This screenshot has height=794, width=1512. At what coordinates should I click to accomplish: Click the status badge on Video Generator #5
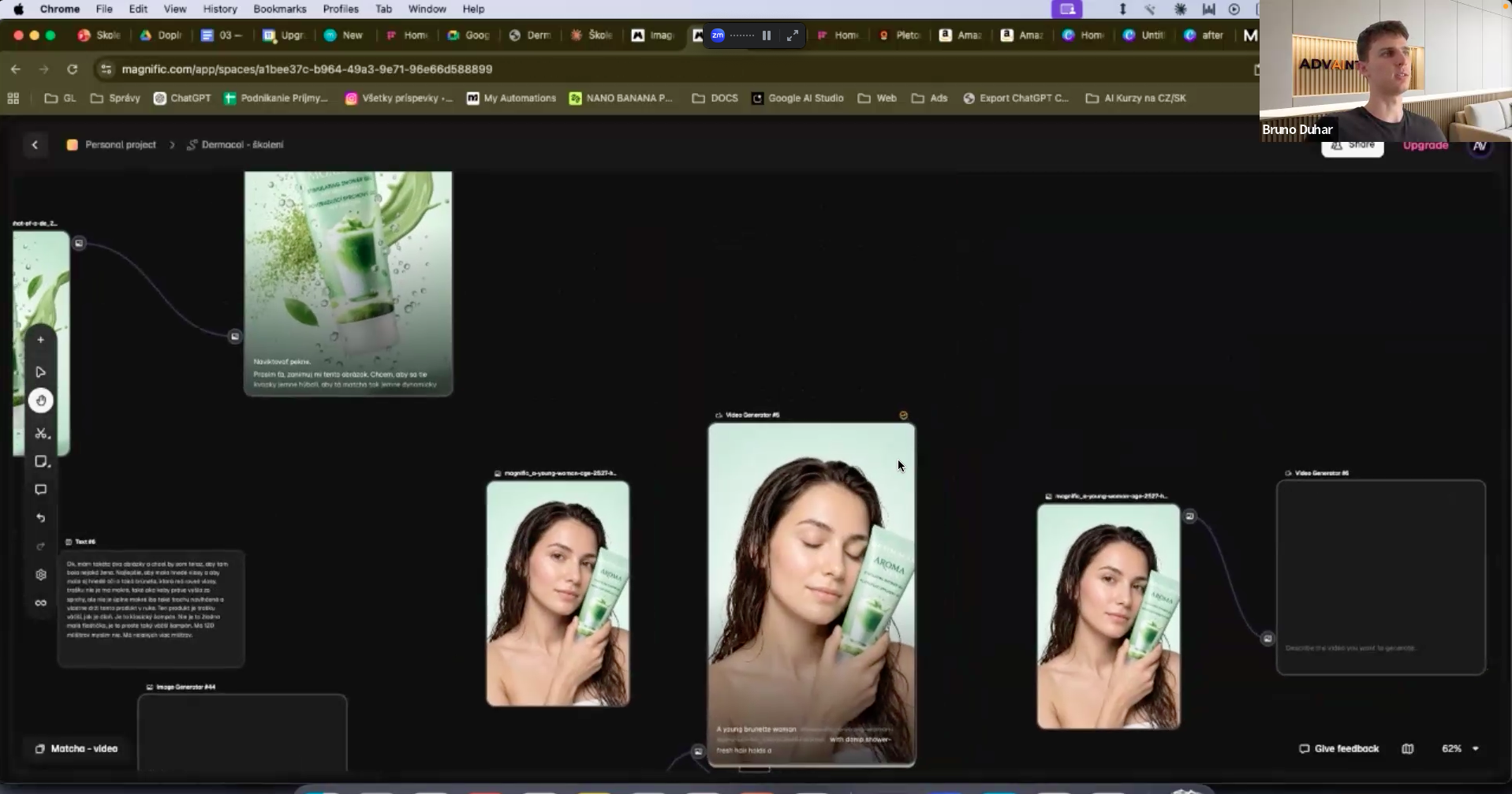(x=904, y=415)
